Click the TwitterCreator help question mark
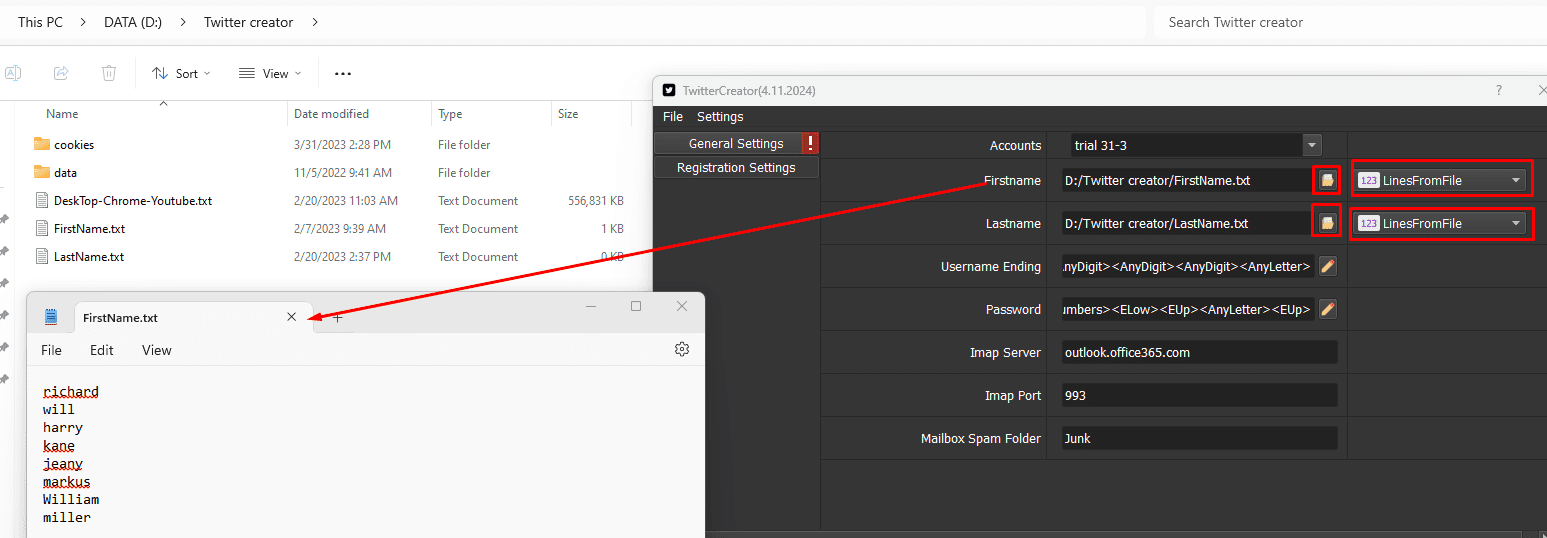Screen dimensions: 1547x538 pos(1498,90)
